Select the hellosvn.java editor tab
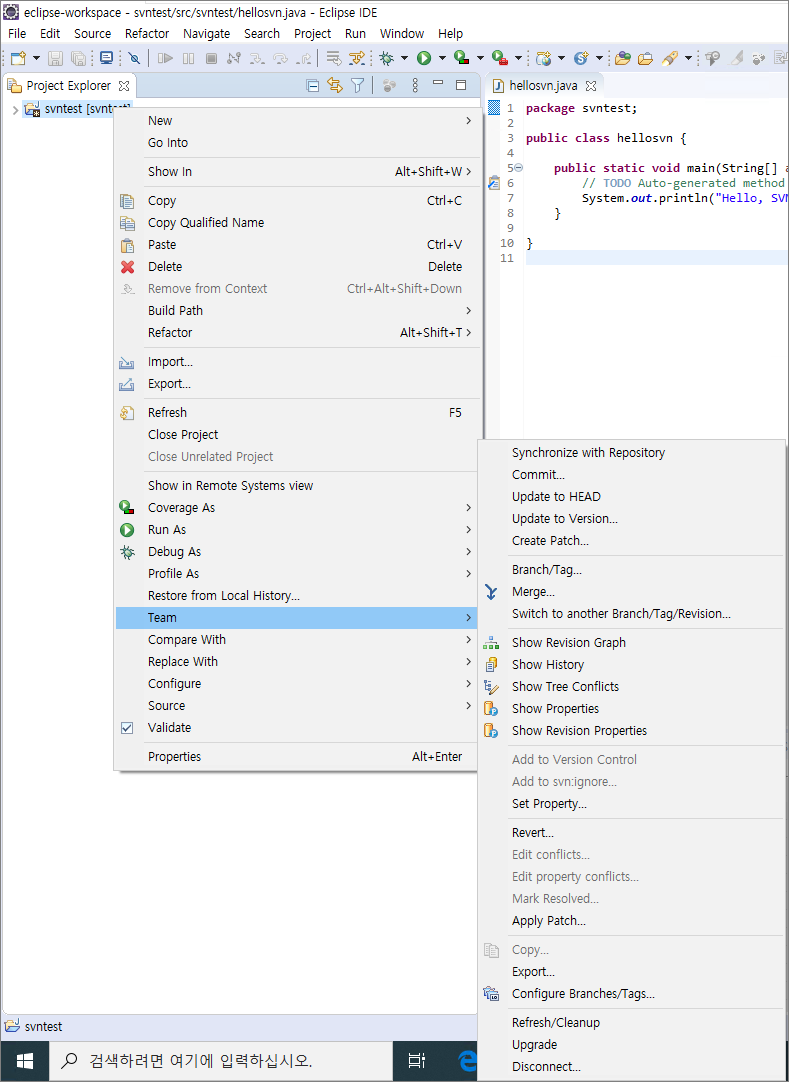The image size is (789, 1082). 543,86
